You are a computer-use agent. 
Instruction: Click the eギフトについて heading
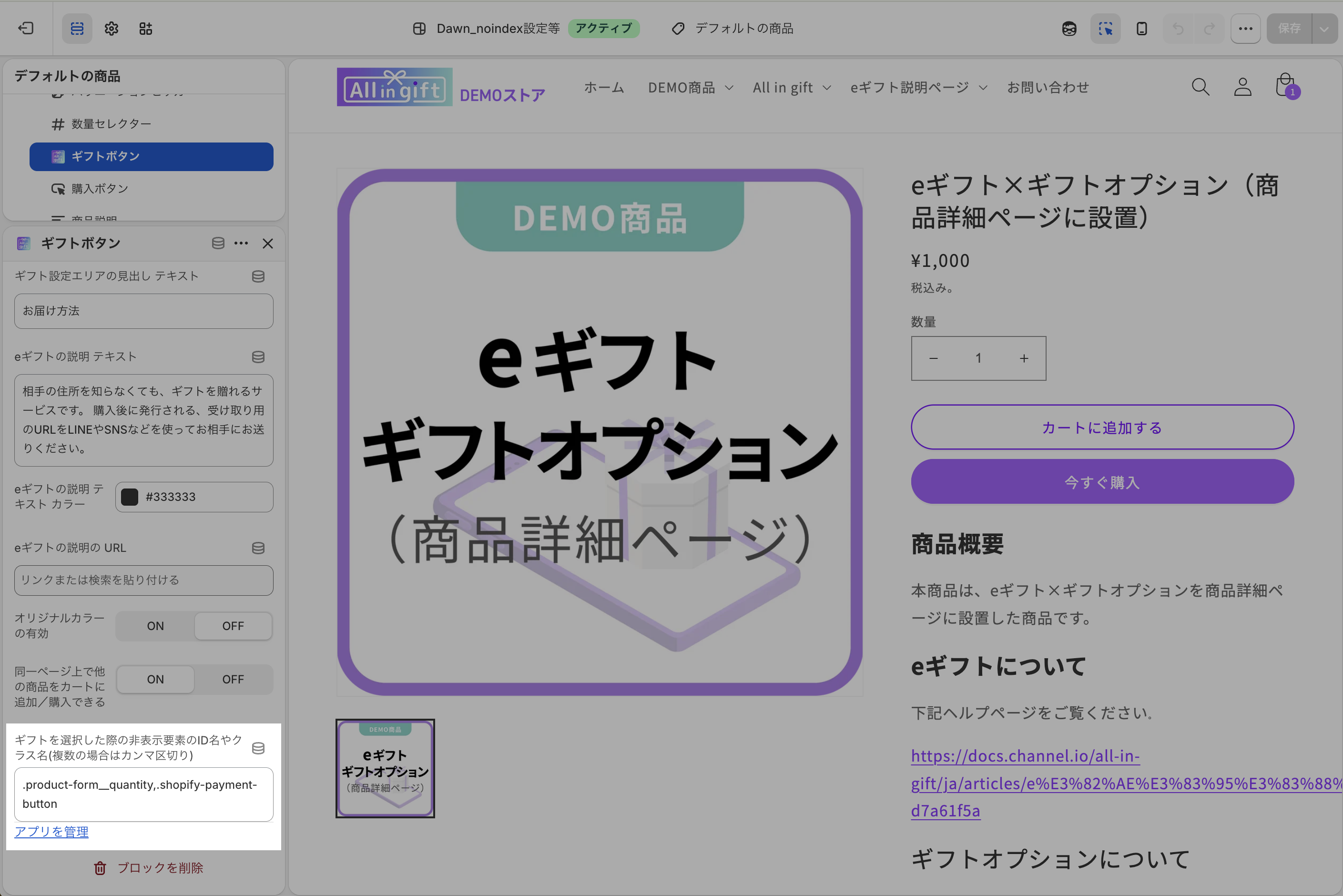(998, 666)
